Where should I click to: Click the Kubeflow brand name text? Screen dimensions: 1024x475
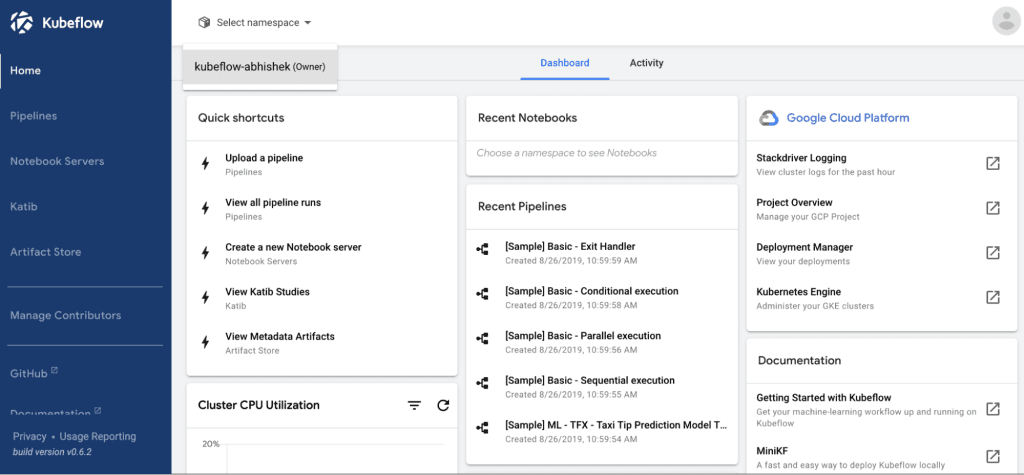(72, 24)
